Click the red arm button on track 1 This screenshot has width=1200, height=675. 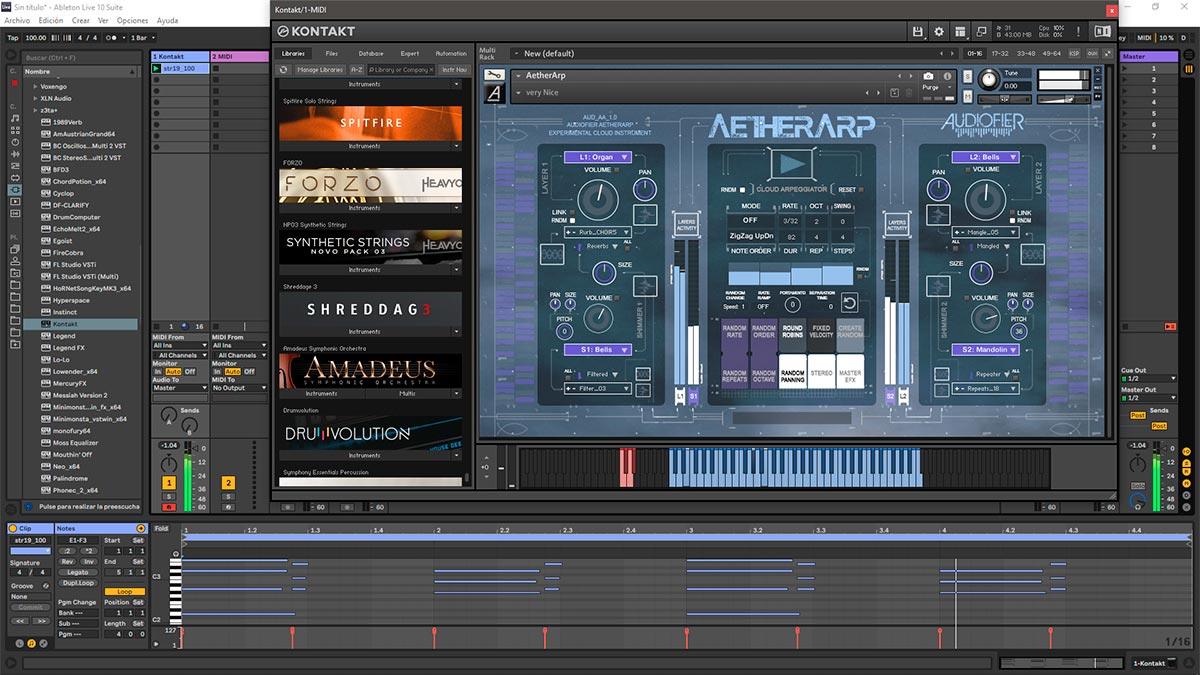[x=169, y=507]
